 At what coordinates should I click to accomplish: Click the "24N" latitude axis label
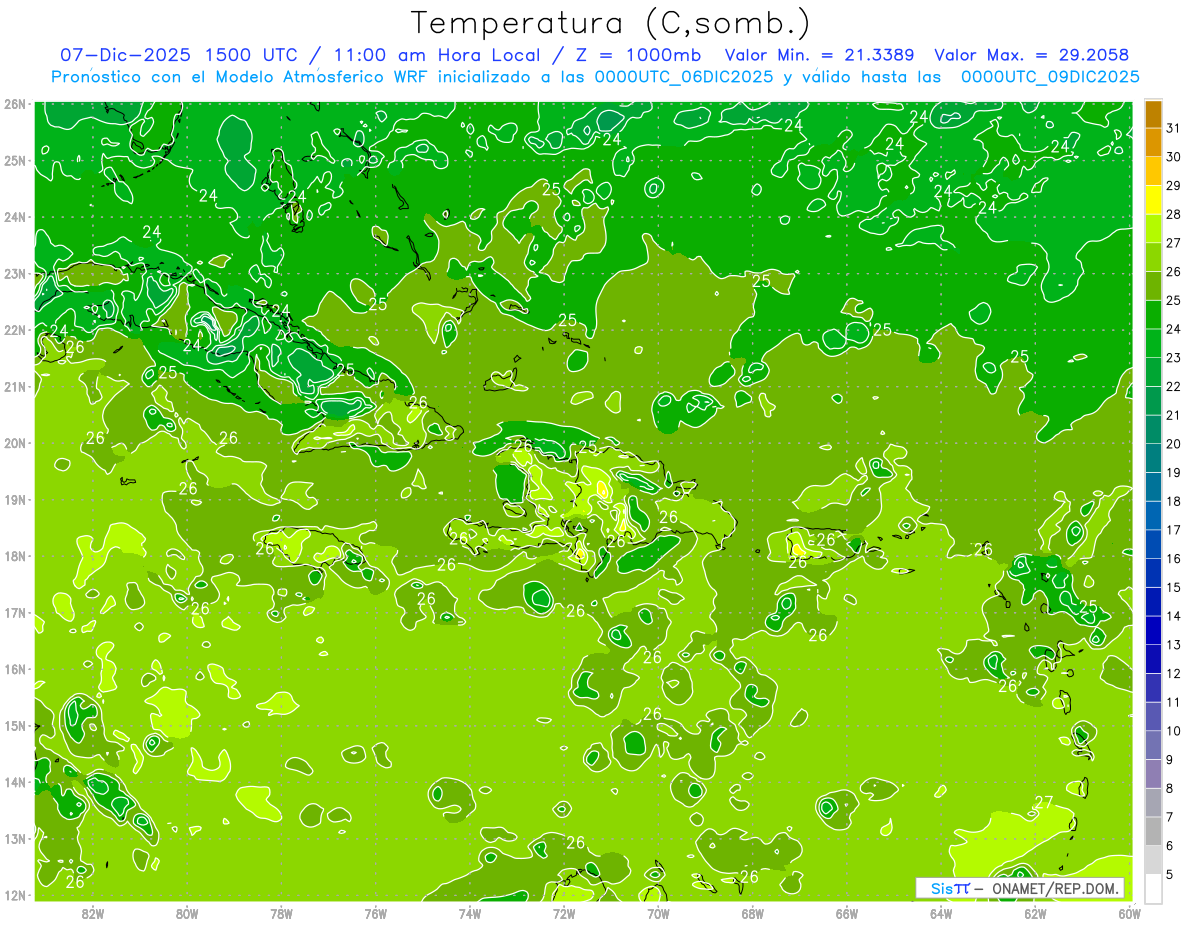(x=15, y=216)
